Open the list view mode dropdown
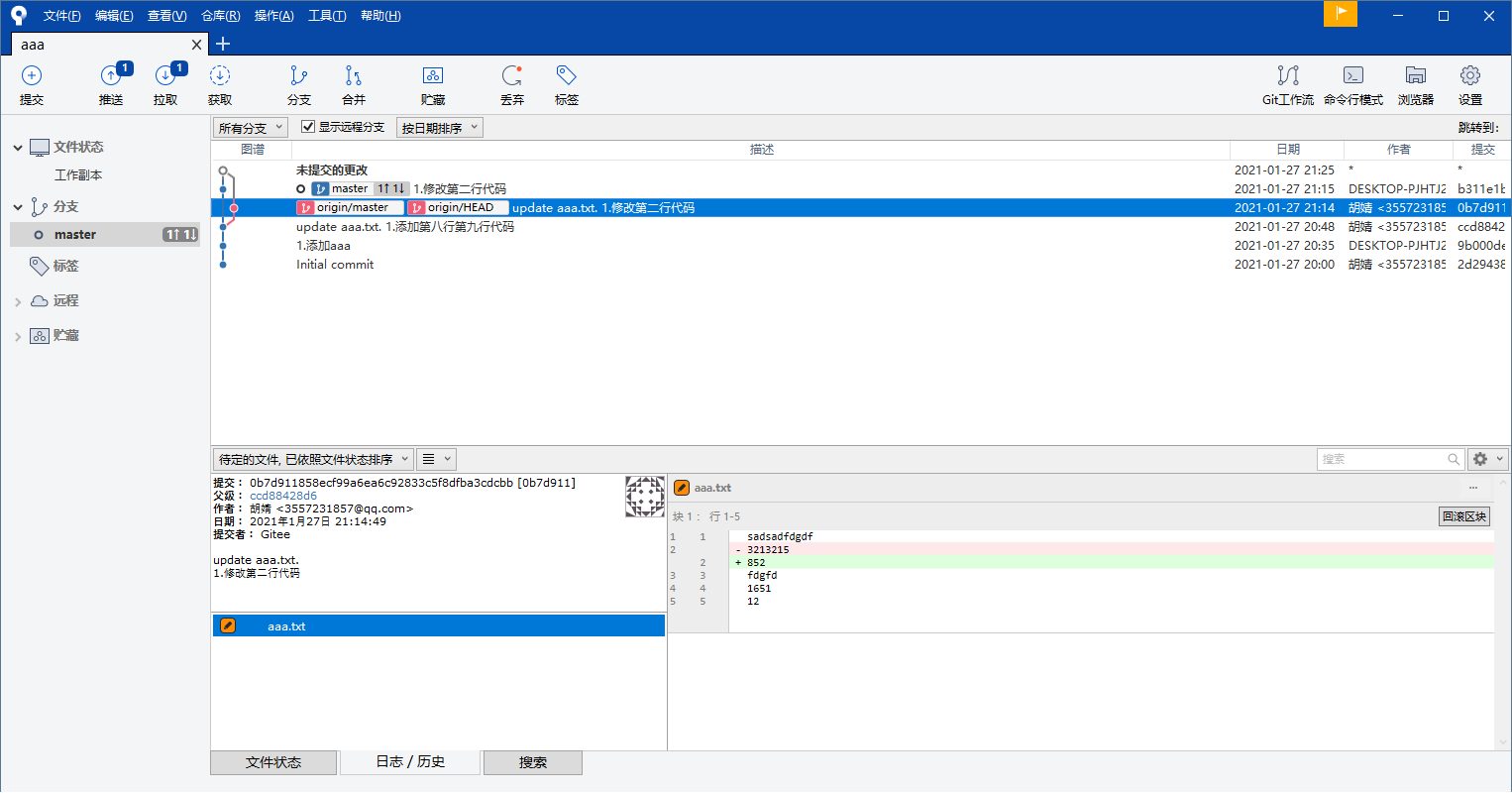This screenshot has width=1512, height=793. pos(436,459)
